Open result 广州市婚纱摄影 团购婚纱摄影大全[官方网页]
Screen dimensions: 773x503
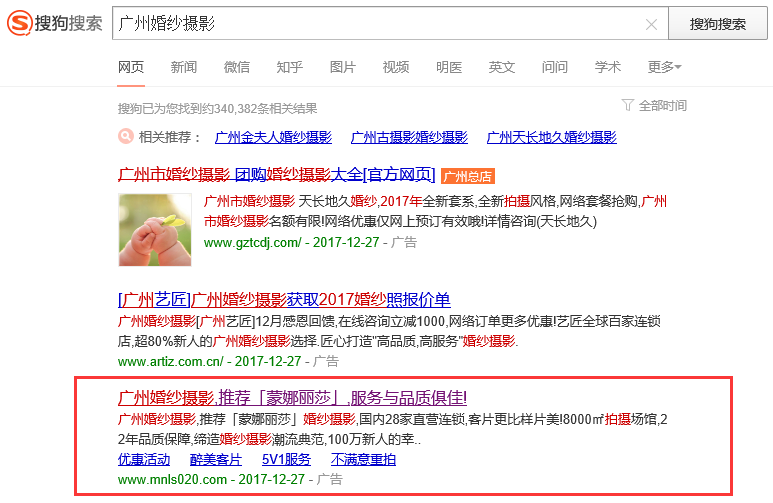click(277, 175)
